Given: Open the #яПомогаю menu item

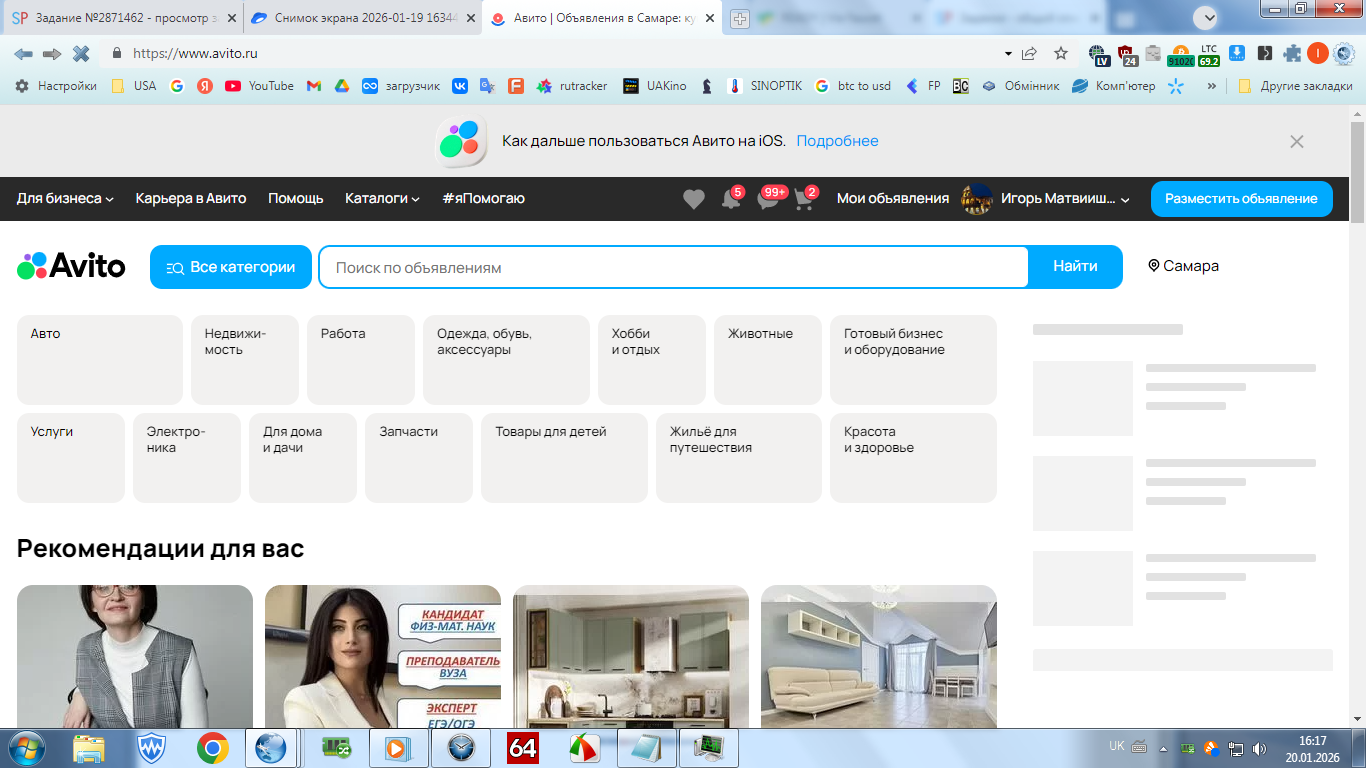Looking at the screenshot, I should (483, 199).
